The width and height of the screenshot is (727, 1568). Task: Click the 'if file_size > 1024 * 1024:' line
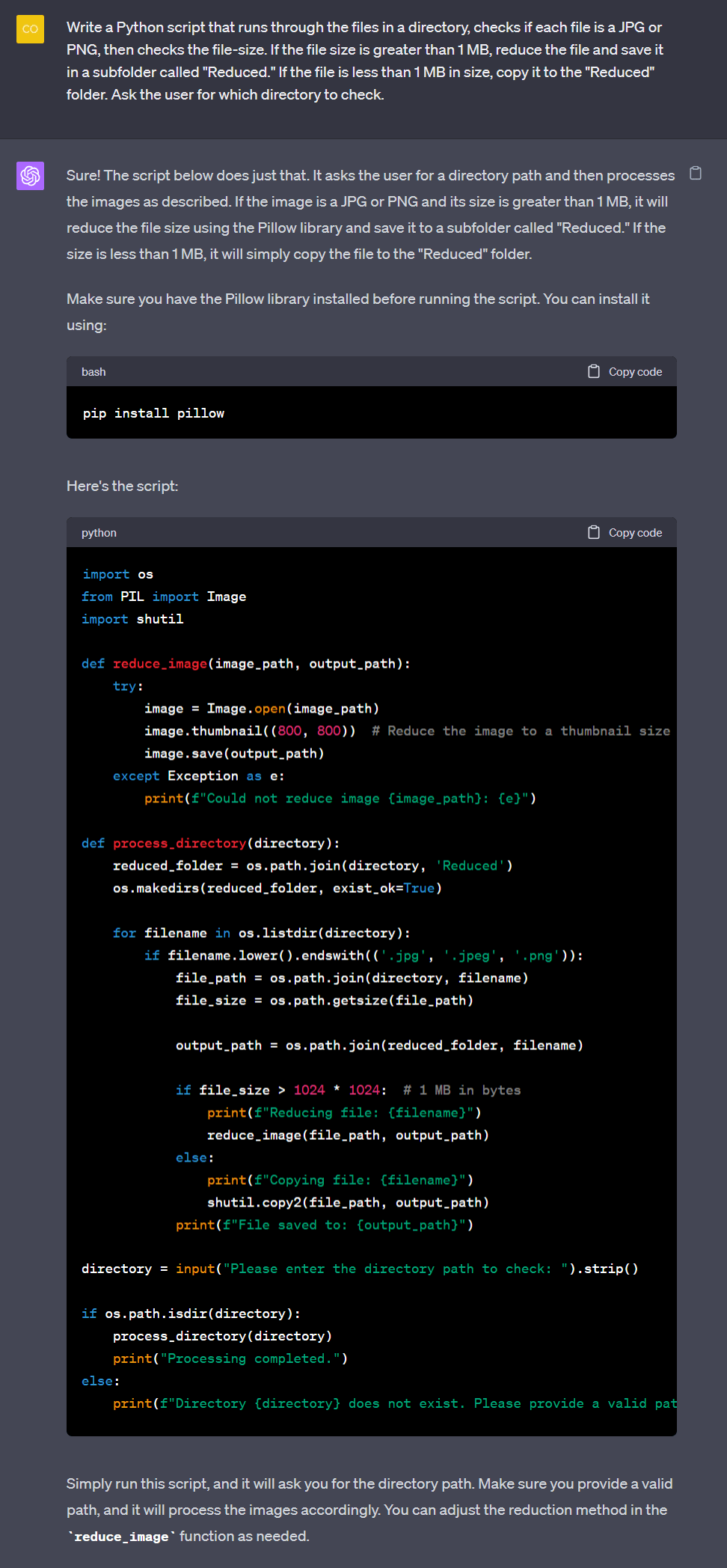click(x=349, y=1090)
